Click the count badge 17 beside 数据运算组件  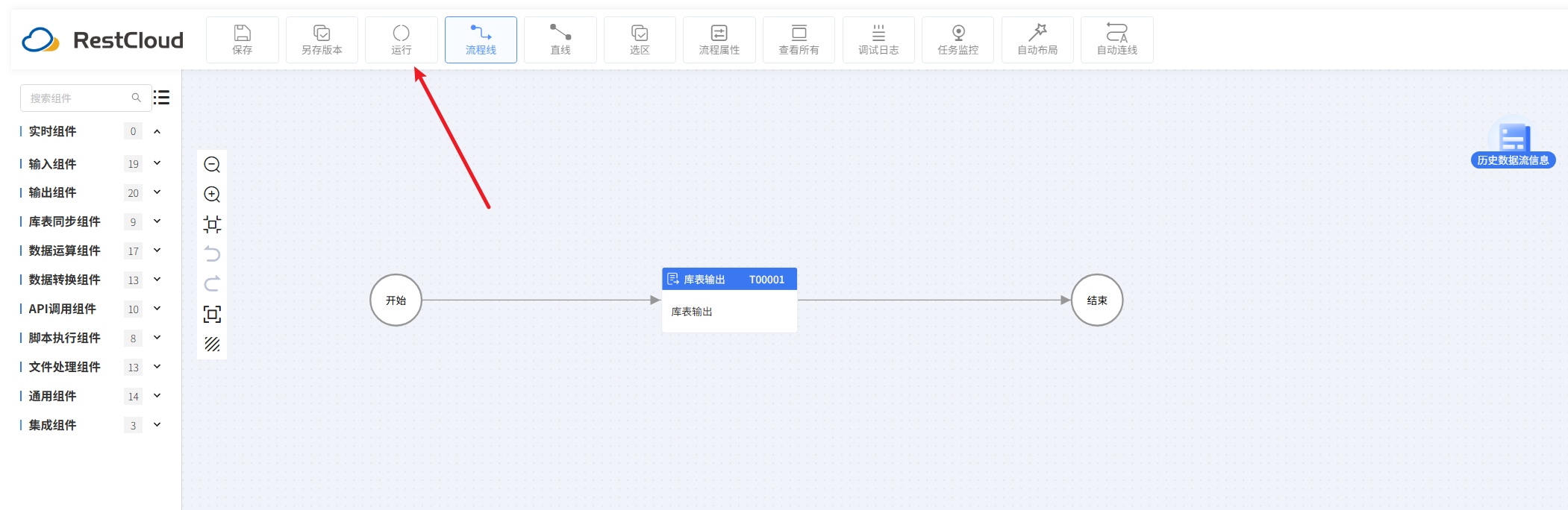pyautogui.click(x=133, y=251)
